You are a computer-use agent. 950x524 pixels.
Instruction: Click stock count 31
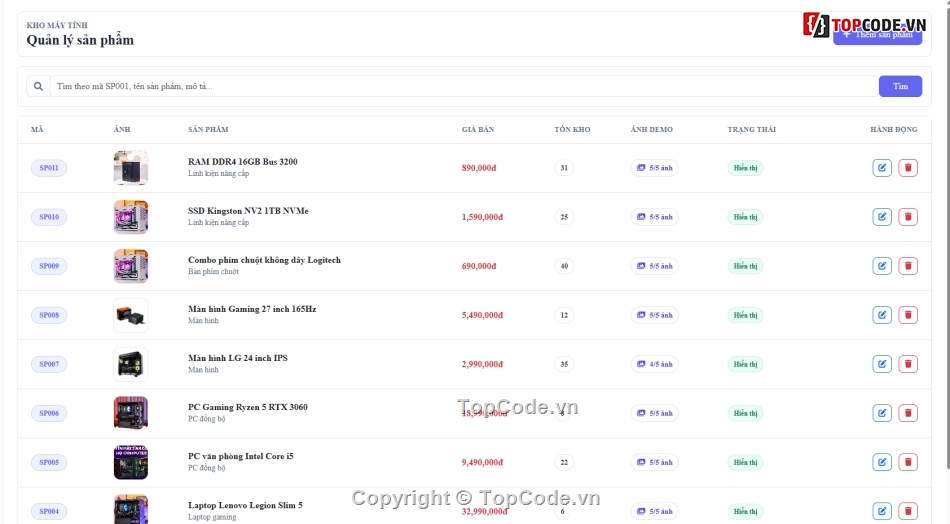pyautogui.click(x=564, y=168)
